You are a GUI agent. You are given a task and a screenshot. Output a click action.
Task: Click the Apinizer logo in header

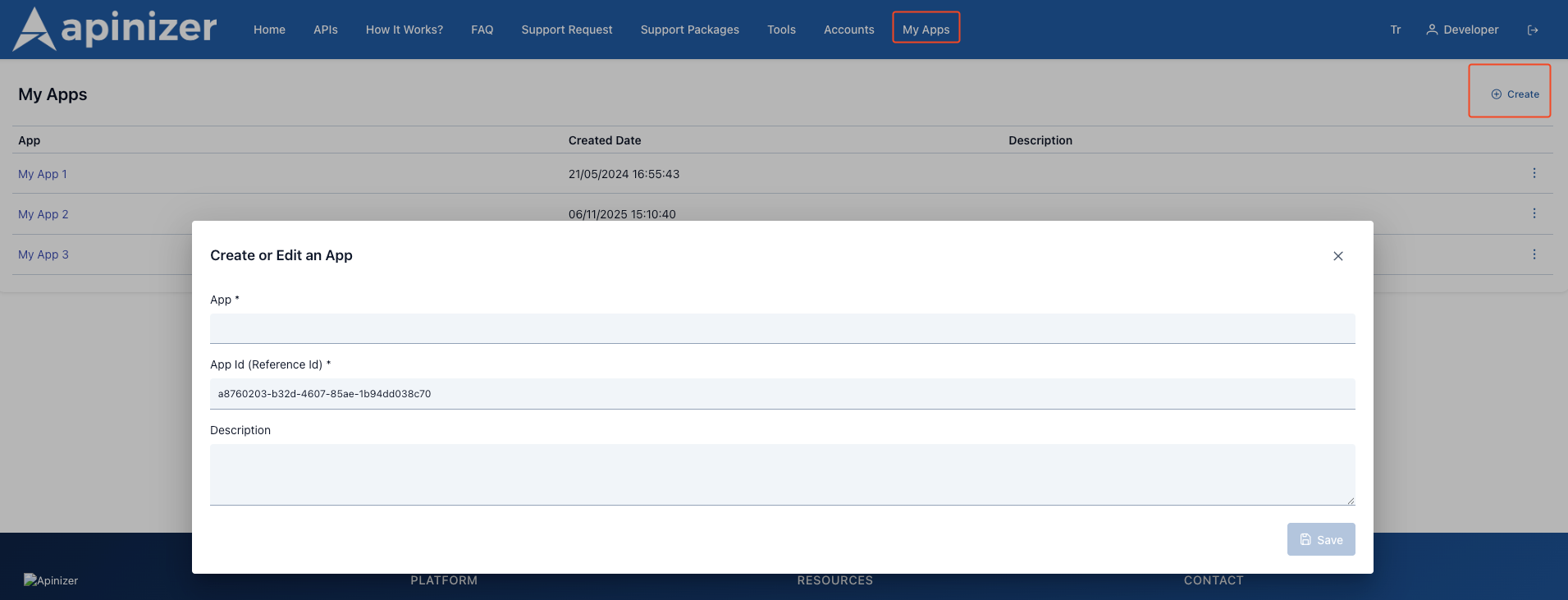pyautogui.click(x=115, y=29)
